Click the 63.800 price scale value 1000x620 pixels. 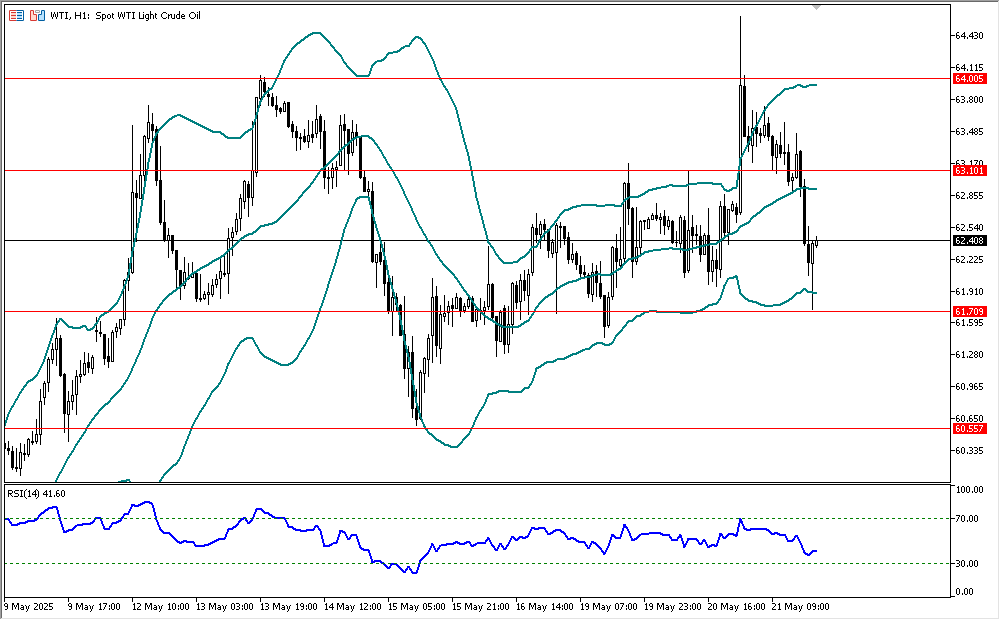coord(969,100)
